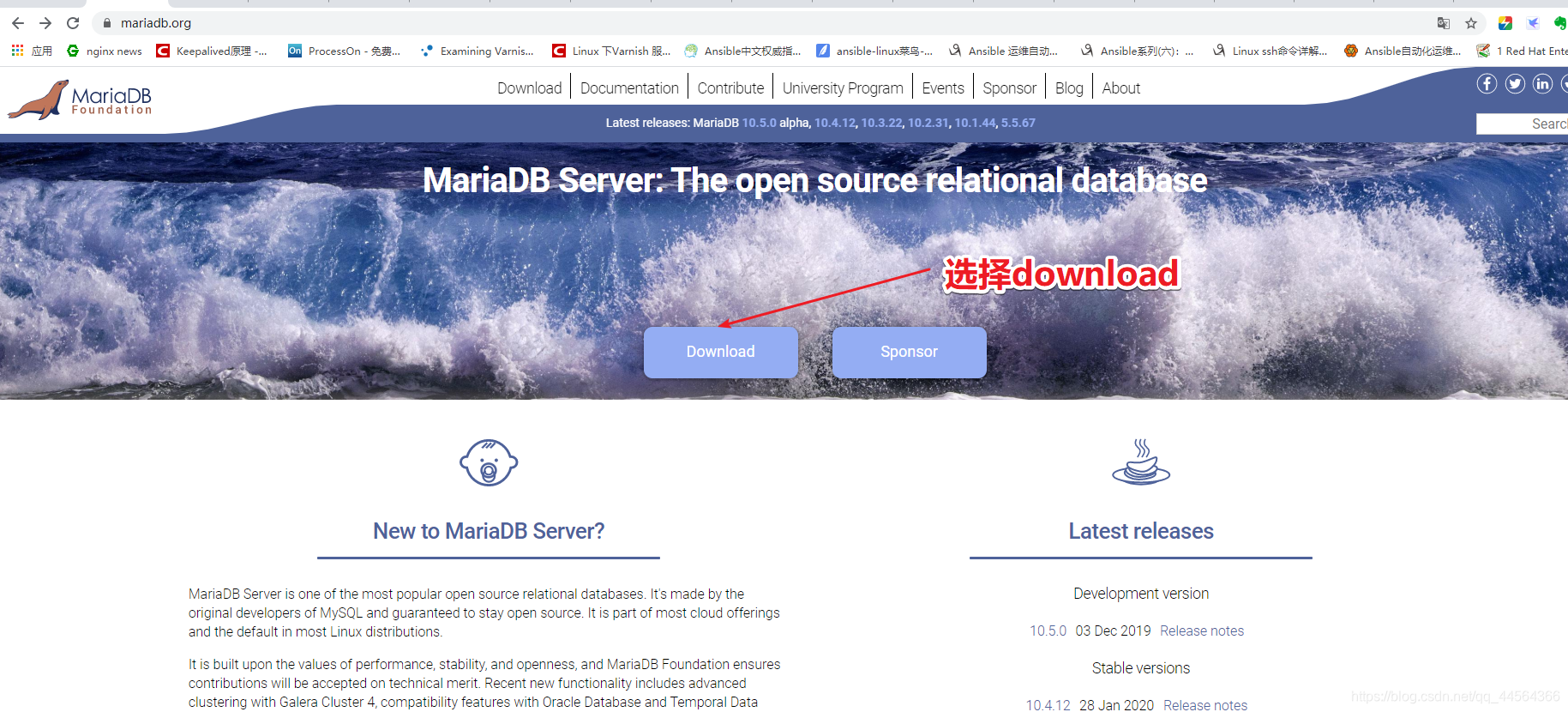Open the Contribute menu item
Image resolution: width=1568 pixels, height=712 pixels.
click(x=730, y=87)
